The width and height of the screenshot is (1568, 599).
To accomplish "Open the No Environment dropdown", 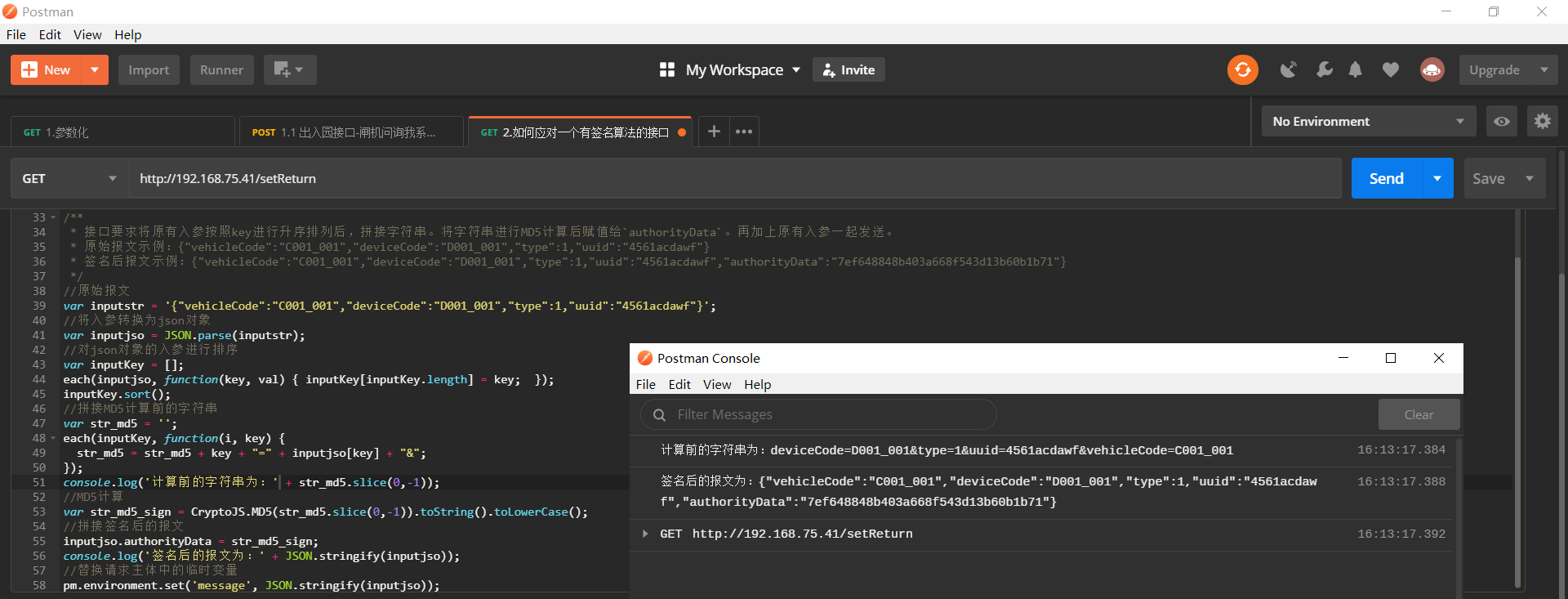I will (x=1368, y=122).
